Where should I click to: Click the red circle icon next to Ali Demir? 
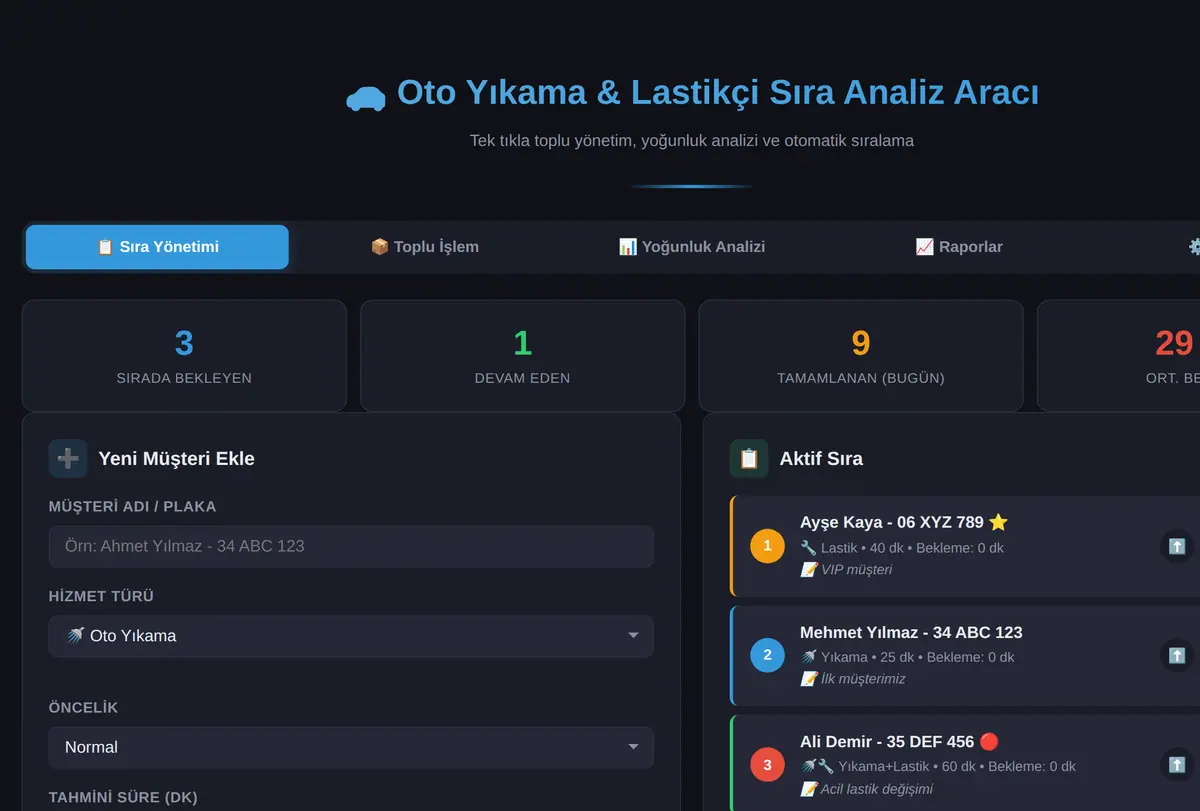click(989, 742)
